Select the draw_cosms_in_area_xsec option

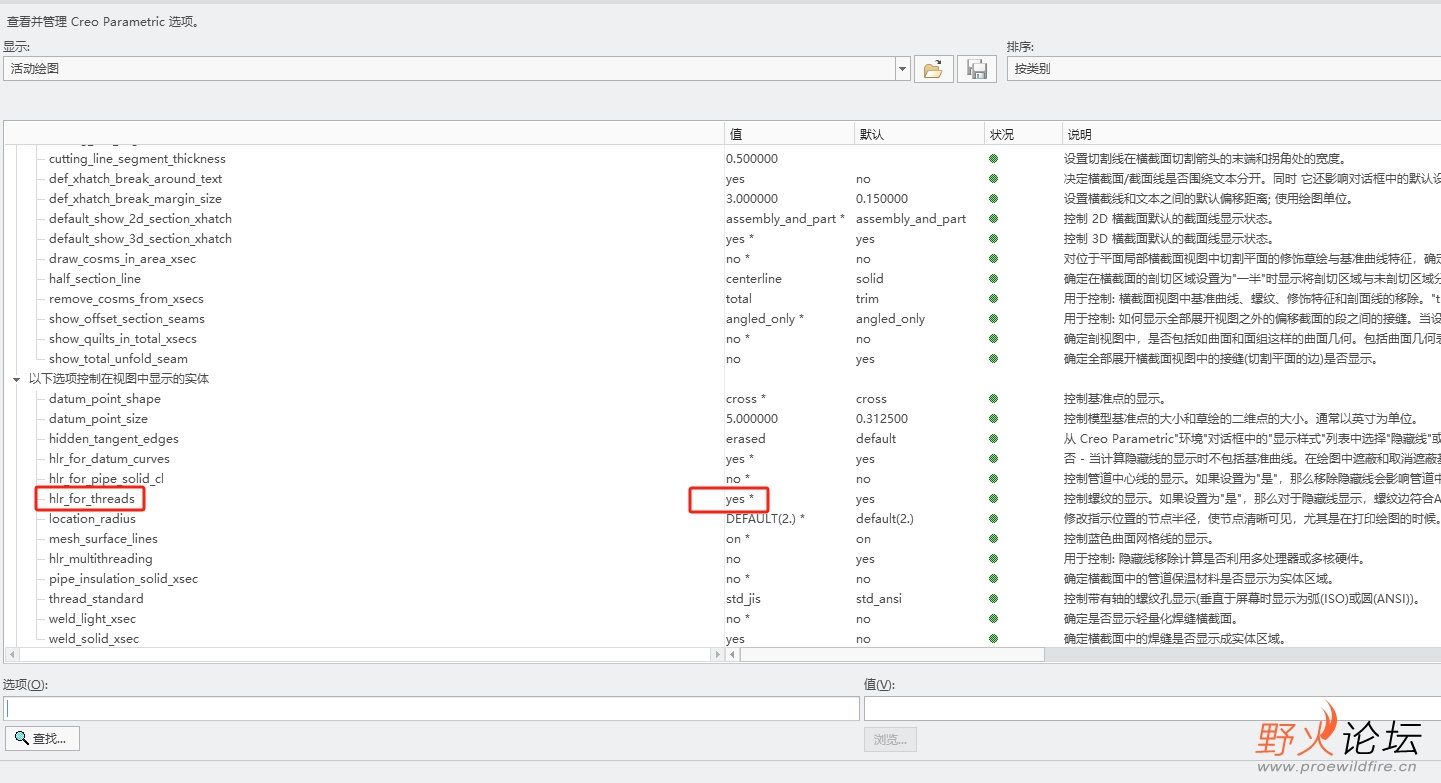pos(122,259)
